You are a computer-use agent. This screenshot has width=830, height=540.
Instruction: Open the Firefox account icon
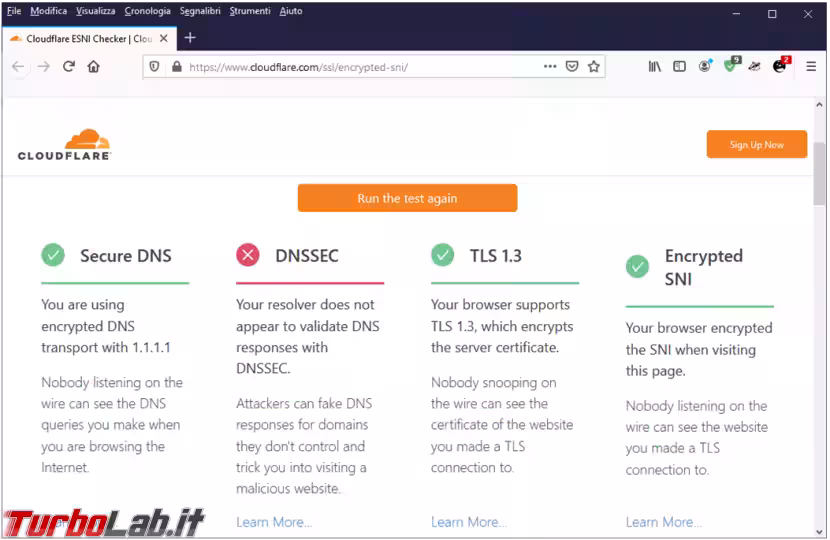(x=705, y=67)
